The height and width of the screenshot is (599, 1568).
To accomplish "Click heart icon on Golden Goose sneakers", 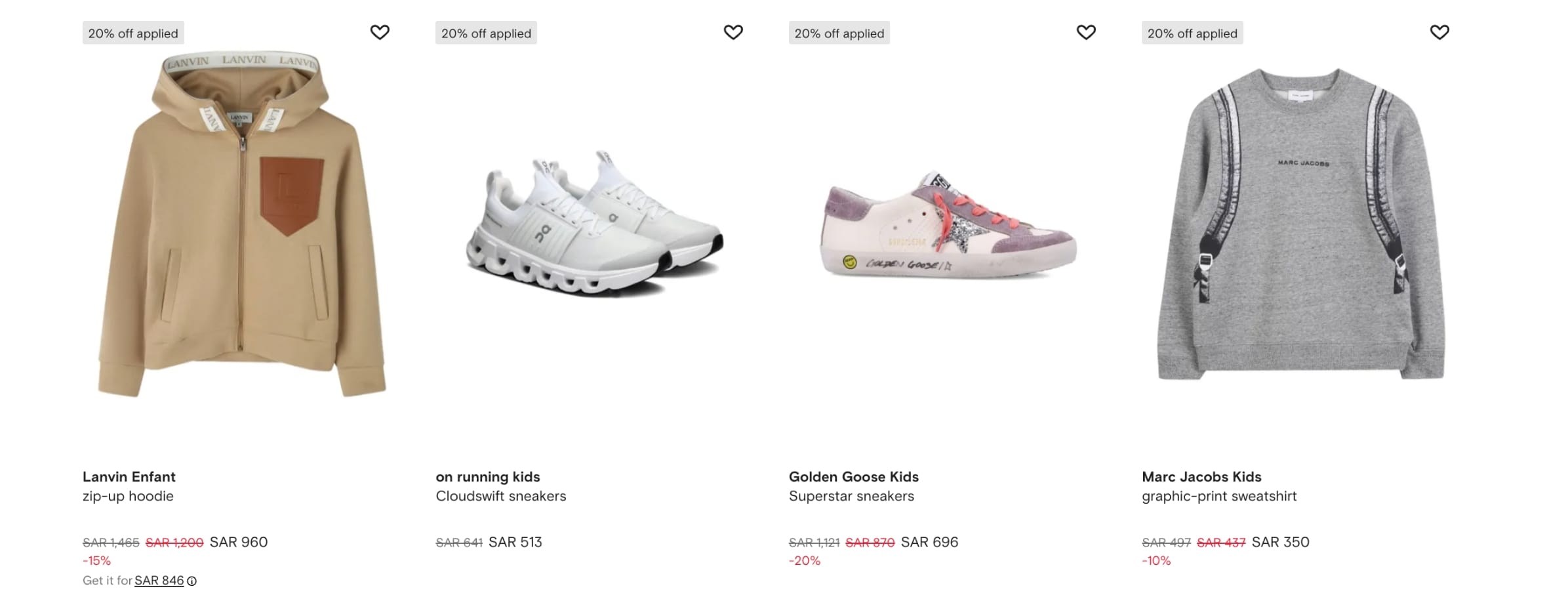I will (1086, 32).
